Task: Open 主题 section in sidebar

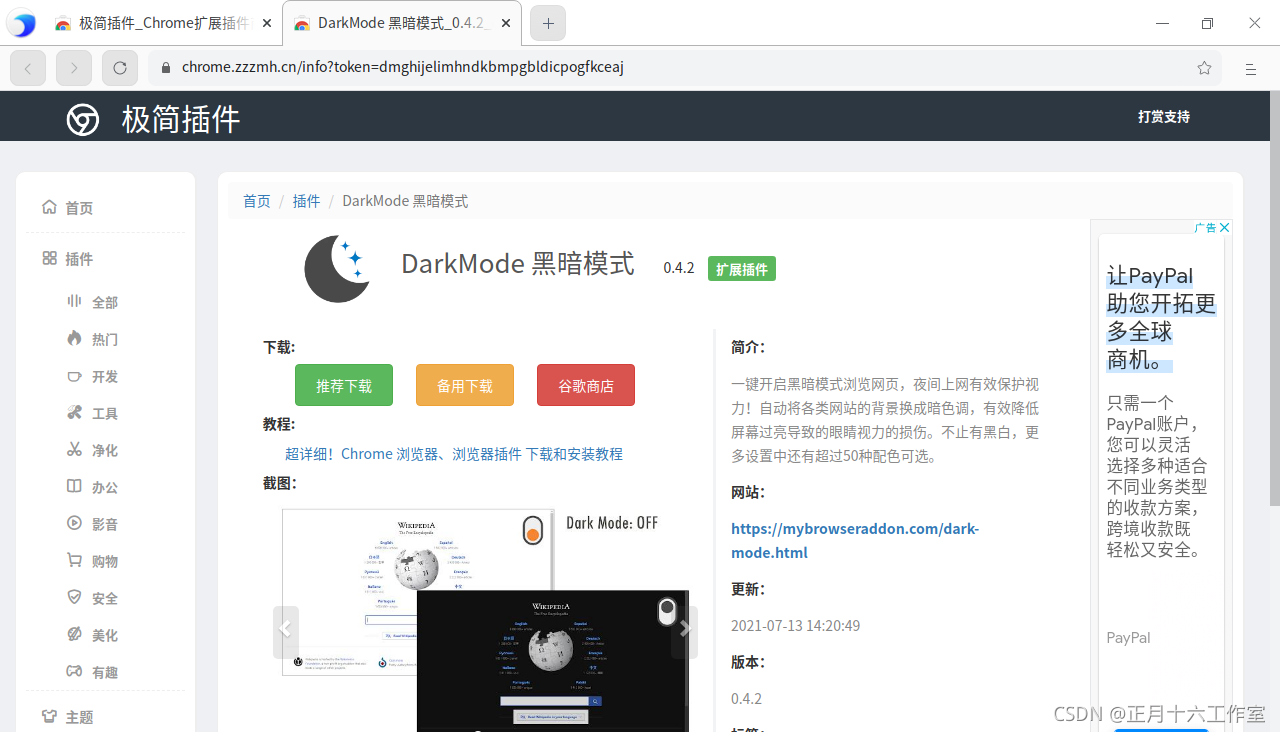Action: coord(79,717)
